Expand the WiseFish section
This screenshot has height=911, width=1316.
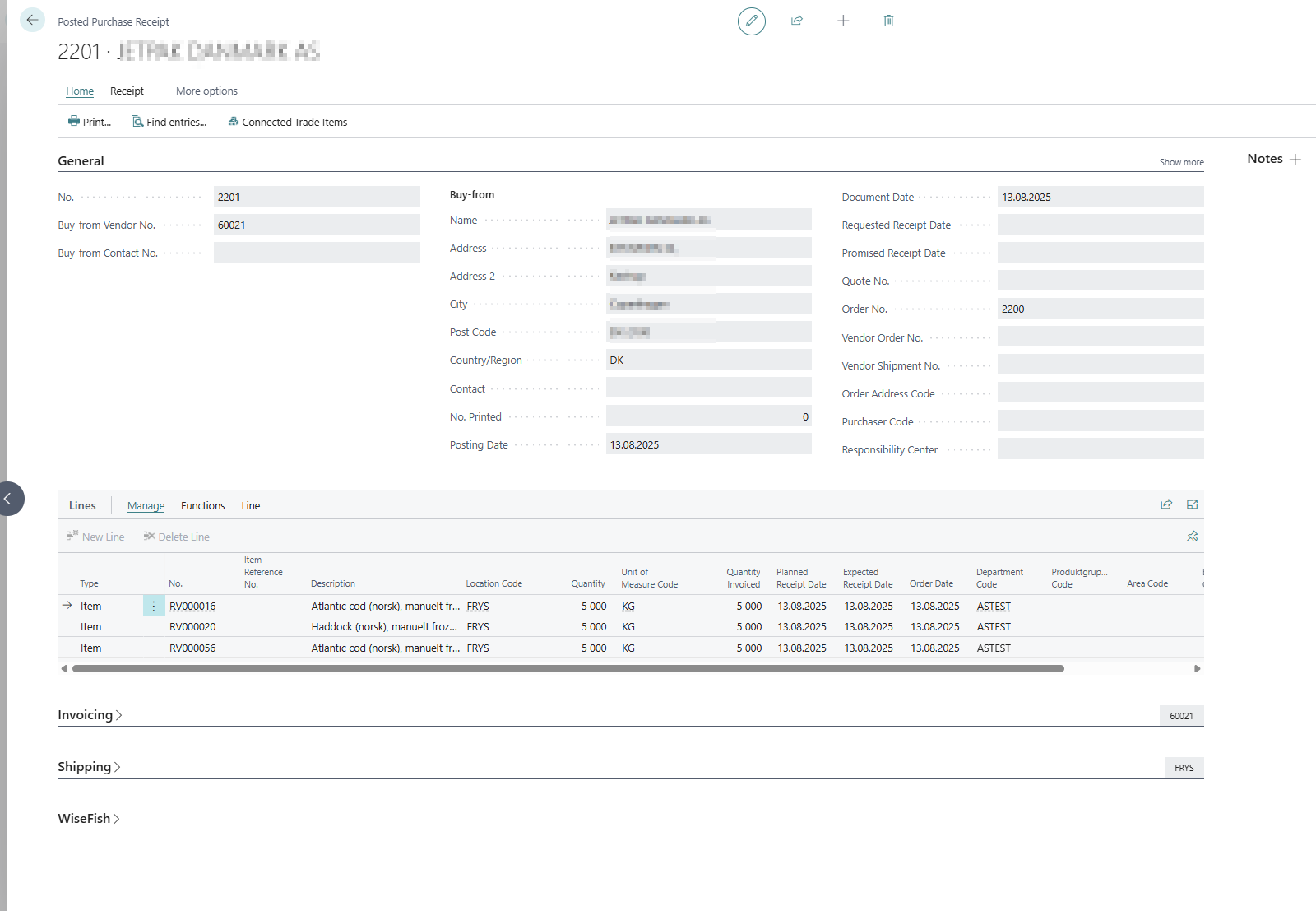pos(88,819)
